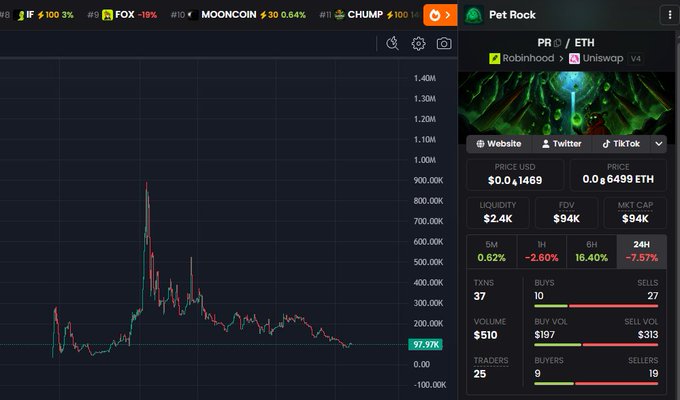This screenshot has width=680, height=400.
Task: Select the 6H timeframe tab
Action: point(592,252)
